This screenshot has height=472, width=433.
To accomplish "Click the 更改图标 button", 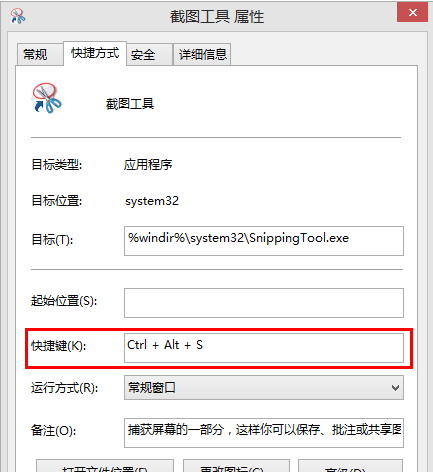I will 236,466.
